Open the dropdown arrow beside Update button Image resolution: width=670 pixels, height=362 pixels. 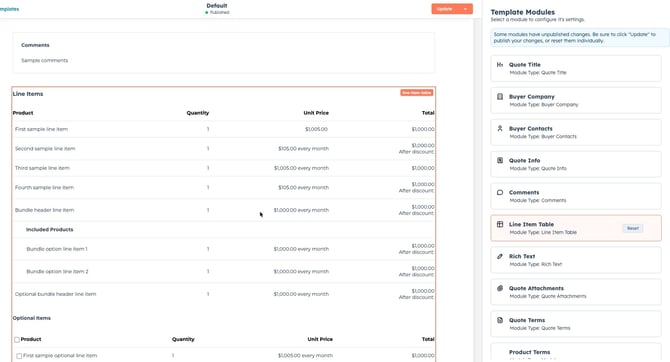[x=465, y=9]
